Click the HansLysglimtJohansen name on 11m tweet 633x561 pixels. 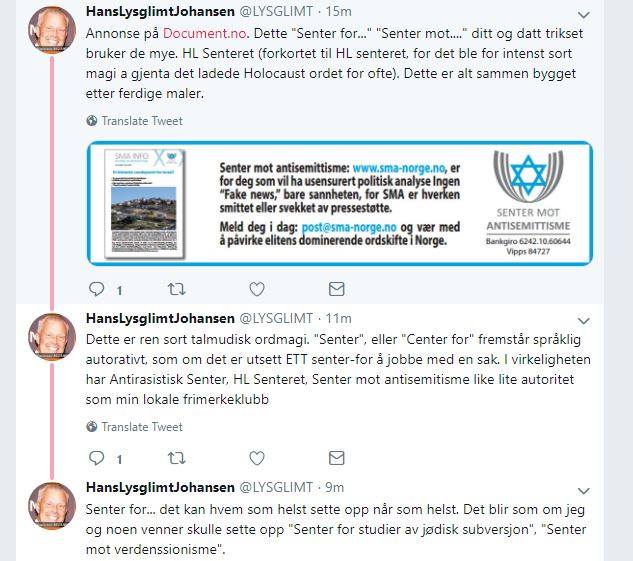point(160,318)
